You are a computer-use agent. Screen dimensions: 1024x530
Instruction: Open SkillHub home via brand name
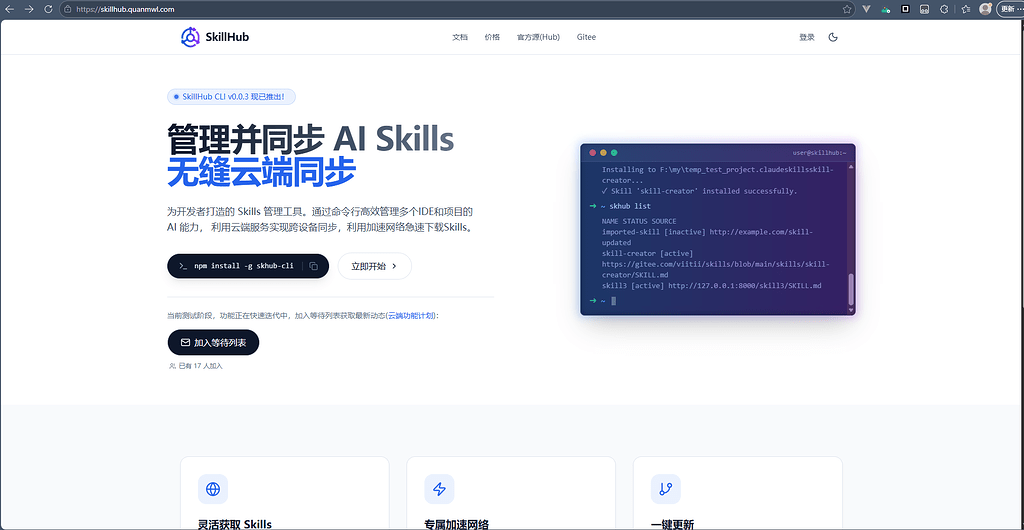pyautogui.click(x=226, y=37)
